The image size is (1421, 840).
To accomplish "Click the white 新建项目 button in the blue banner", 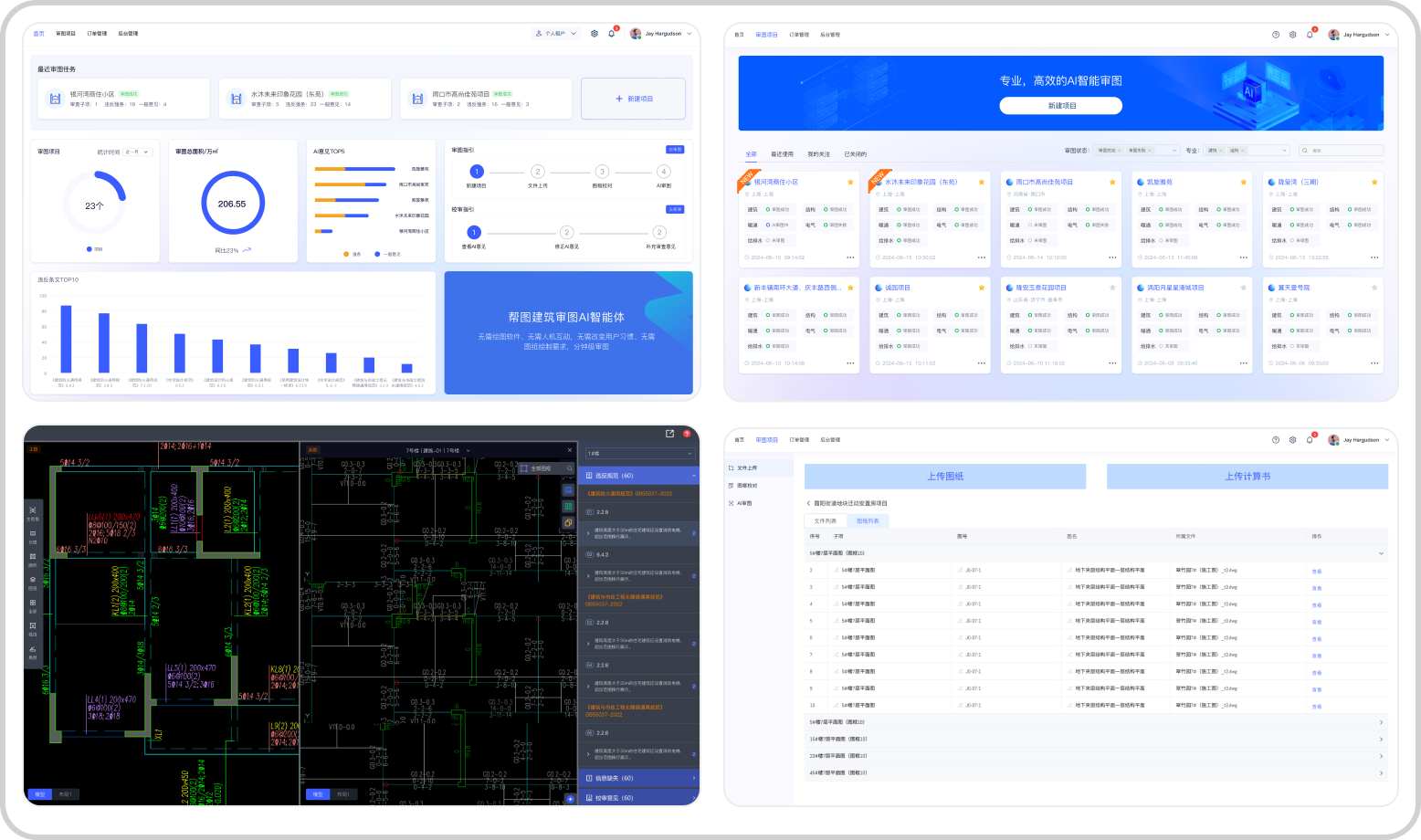I will tap(1060, 106).
